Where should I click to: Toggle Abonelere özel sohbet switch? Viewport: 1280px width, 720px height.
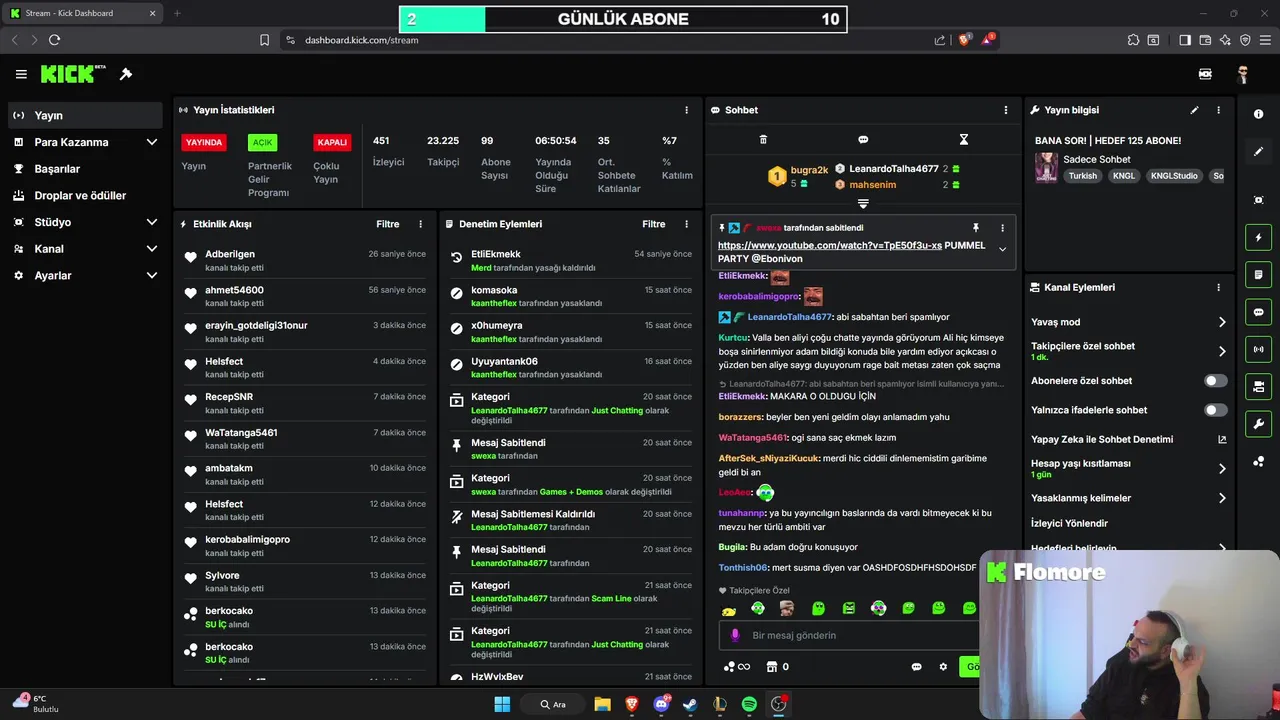coord(1215,381)
